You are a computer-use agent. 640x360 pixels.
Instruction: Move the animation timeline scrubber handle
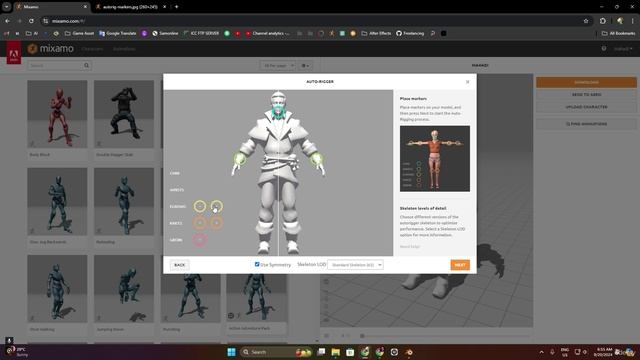click(x=362, y=336)
